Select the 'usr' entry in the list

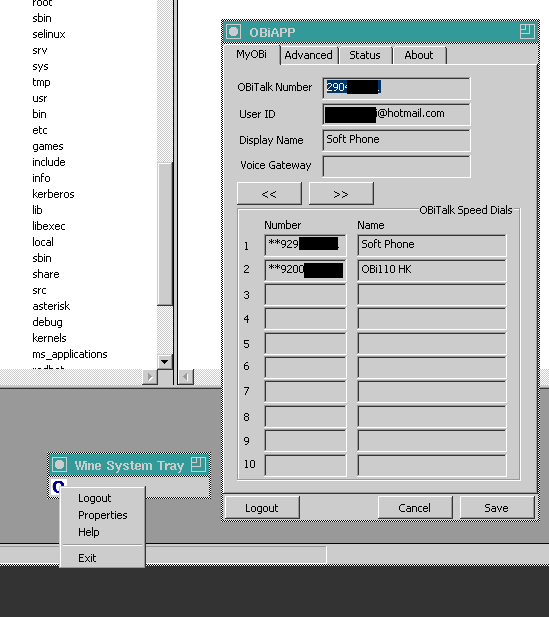pos(40,98)
